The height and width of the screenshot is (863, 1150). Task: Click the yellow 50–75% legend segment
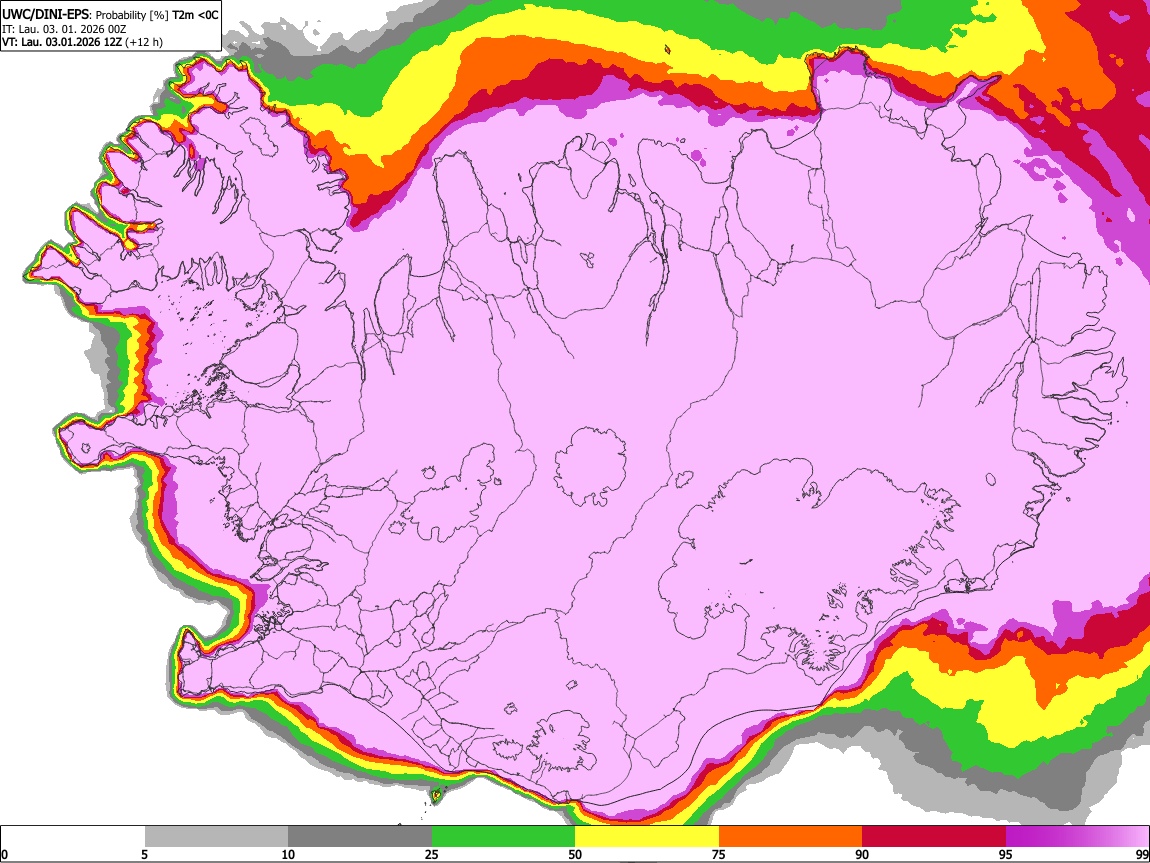(647, 837)
